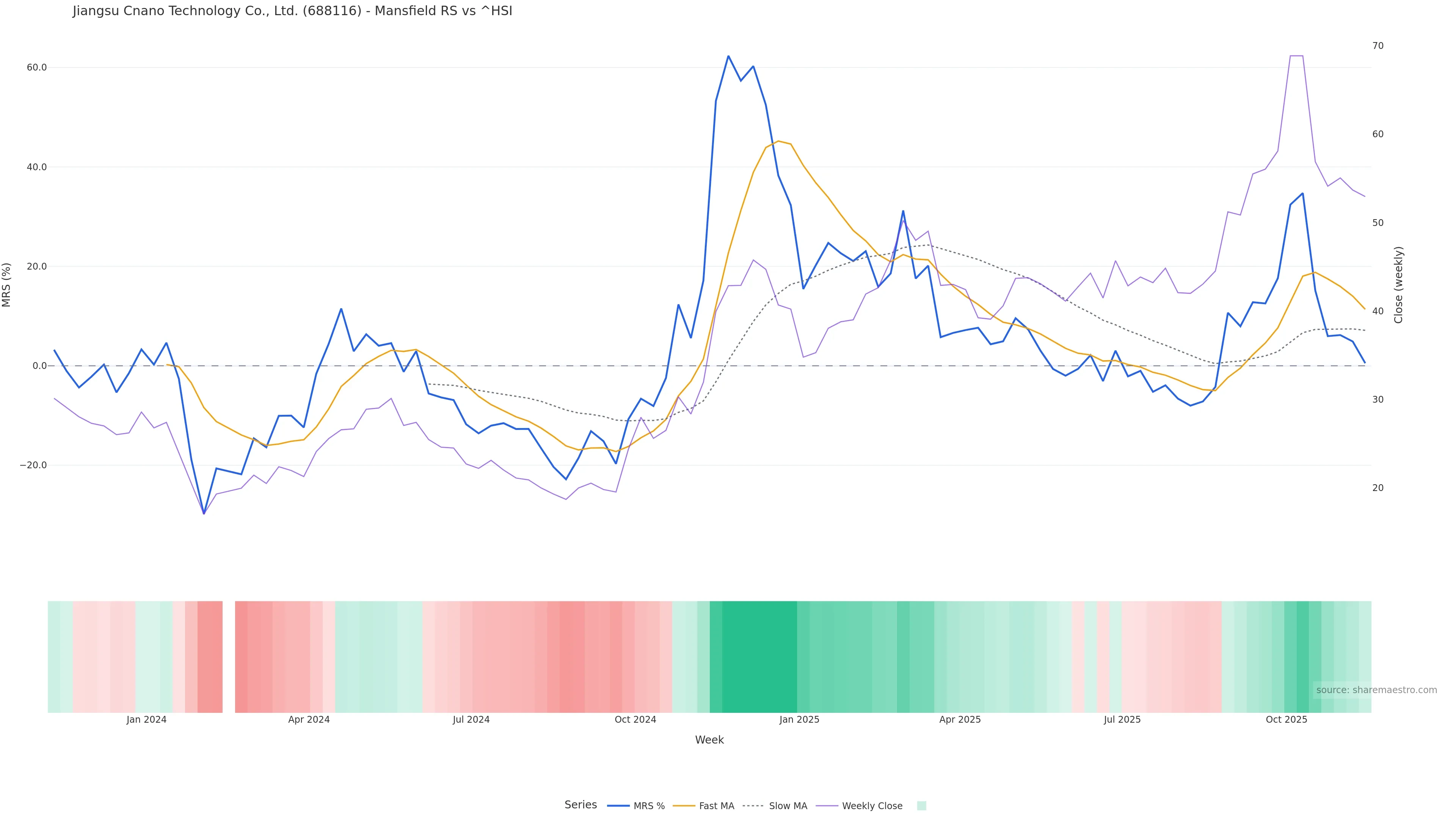The width and height of the screenshot is (1456, 819).
Task: Click the Jan 2025 x-axis label
Action: coord(799,720)
